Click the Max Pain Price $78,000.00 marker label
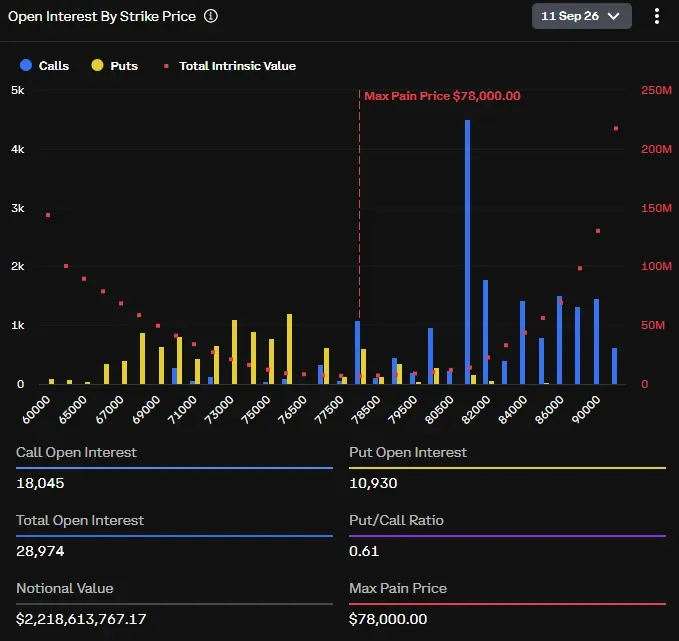Image resolution: width=679 pixels, height=641 pixels. (442, 96)
